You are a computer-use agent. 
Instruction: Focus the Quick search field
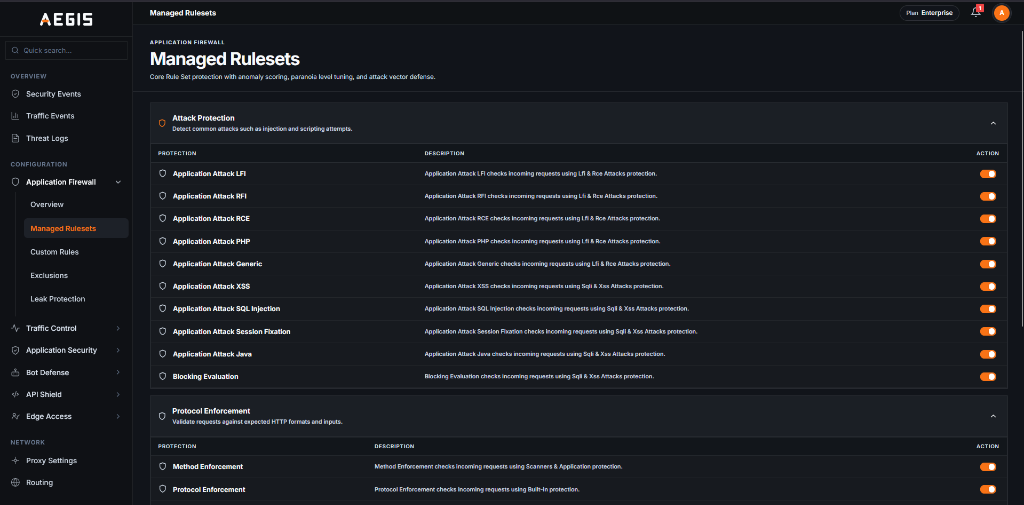(66, 50)
